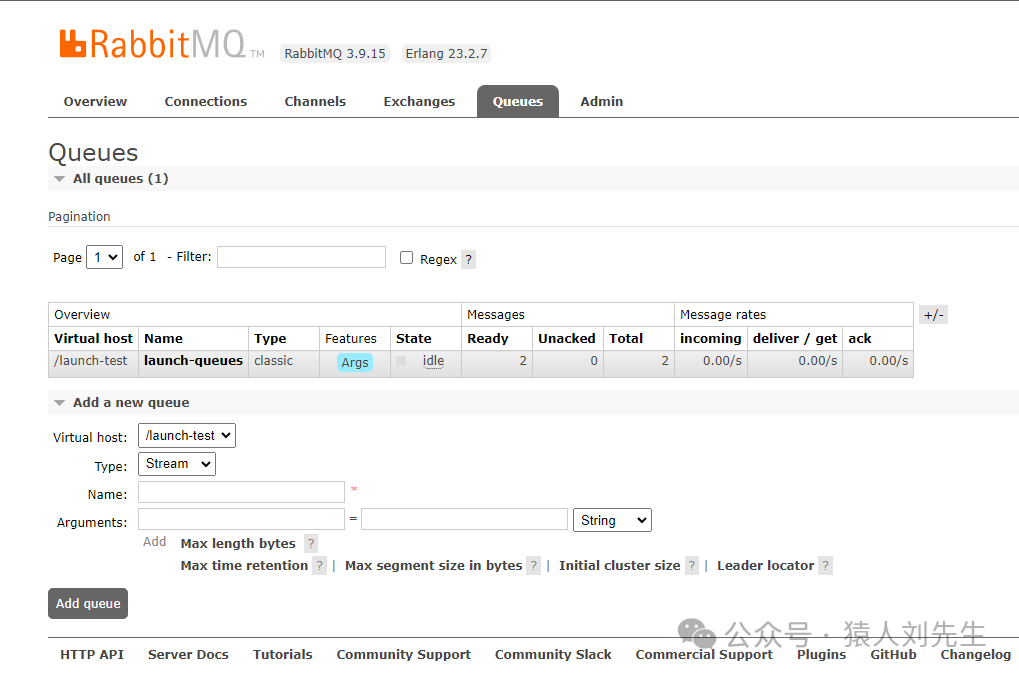Screen dimensions: 1019x676
Task: Open help for Max segment size in bytes
Action: [534, 566]
